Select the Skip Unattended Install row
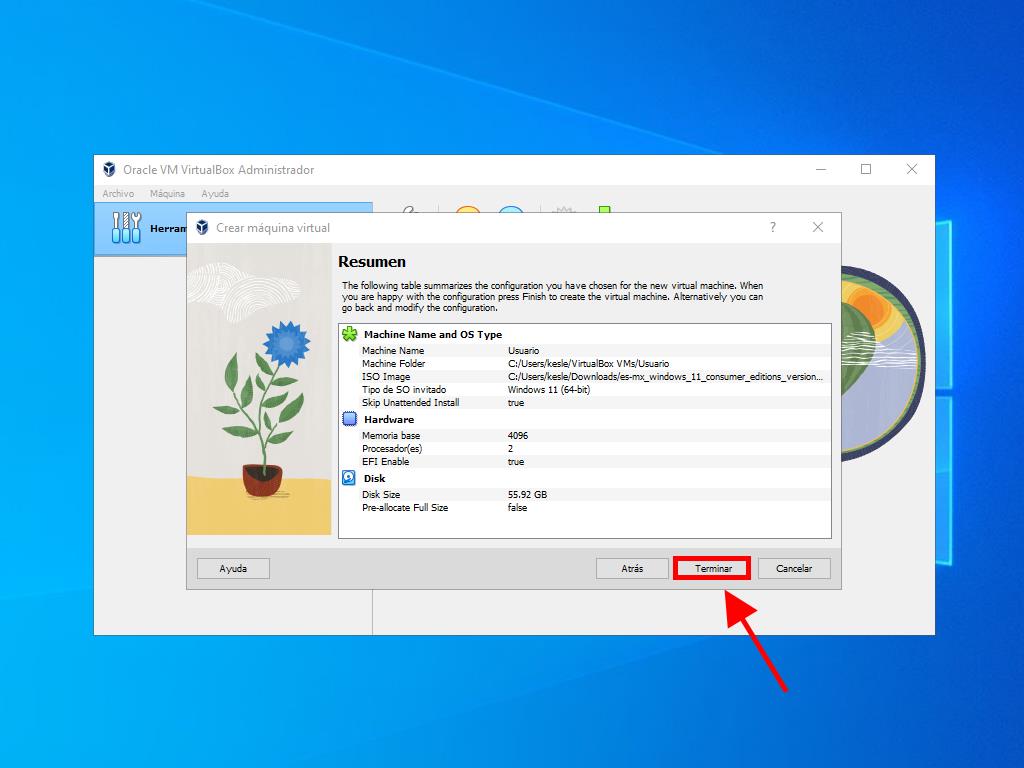 590,403
